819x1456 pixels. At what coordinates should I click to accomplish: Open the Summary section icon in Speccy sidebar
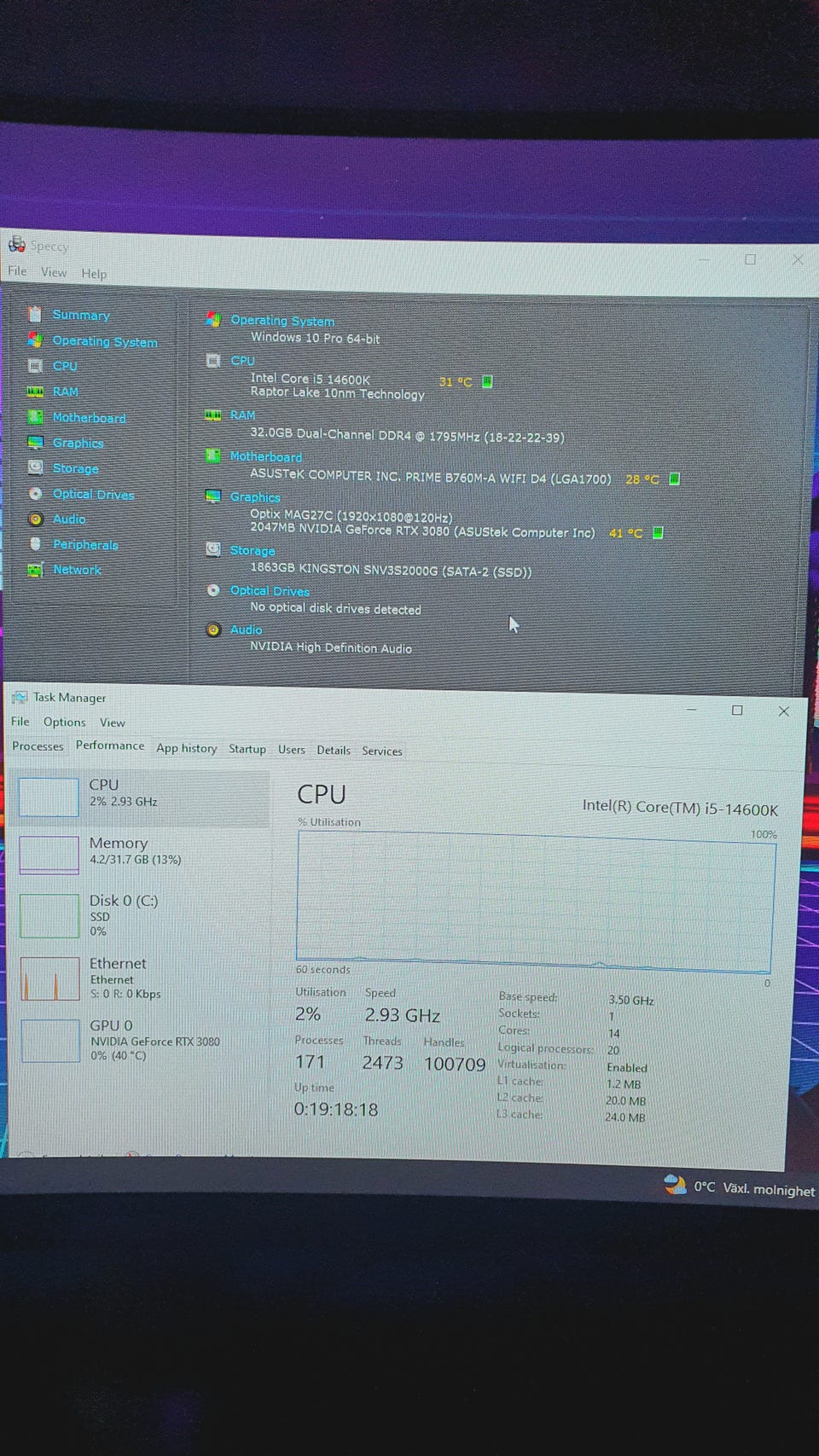tap(35, 314)
